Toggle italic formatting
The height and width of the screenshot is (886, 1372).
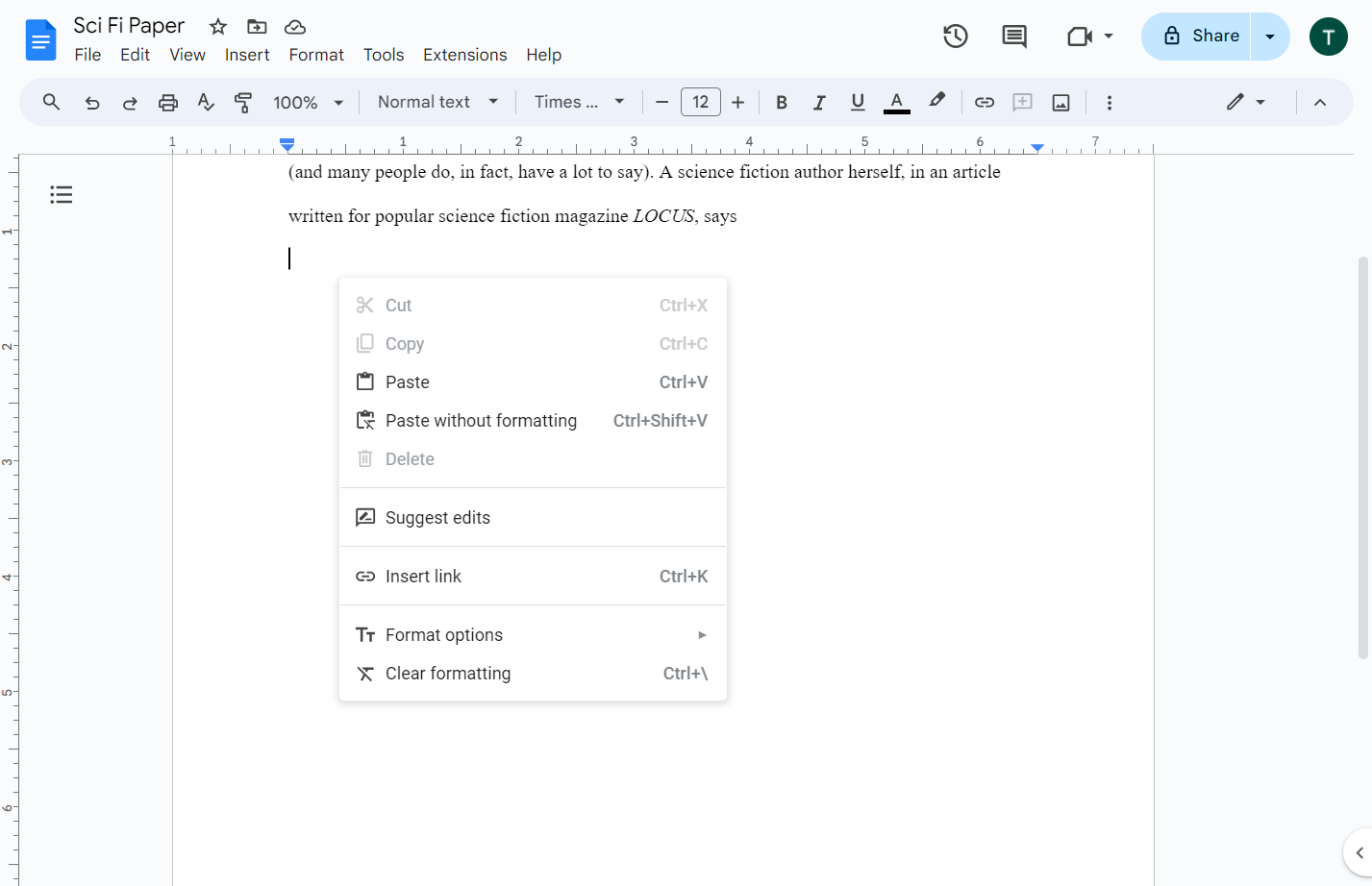(819, 103)
